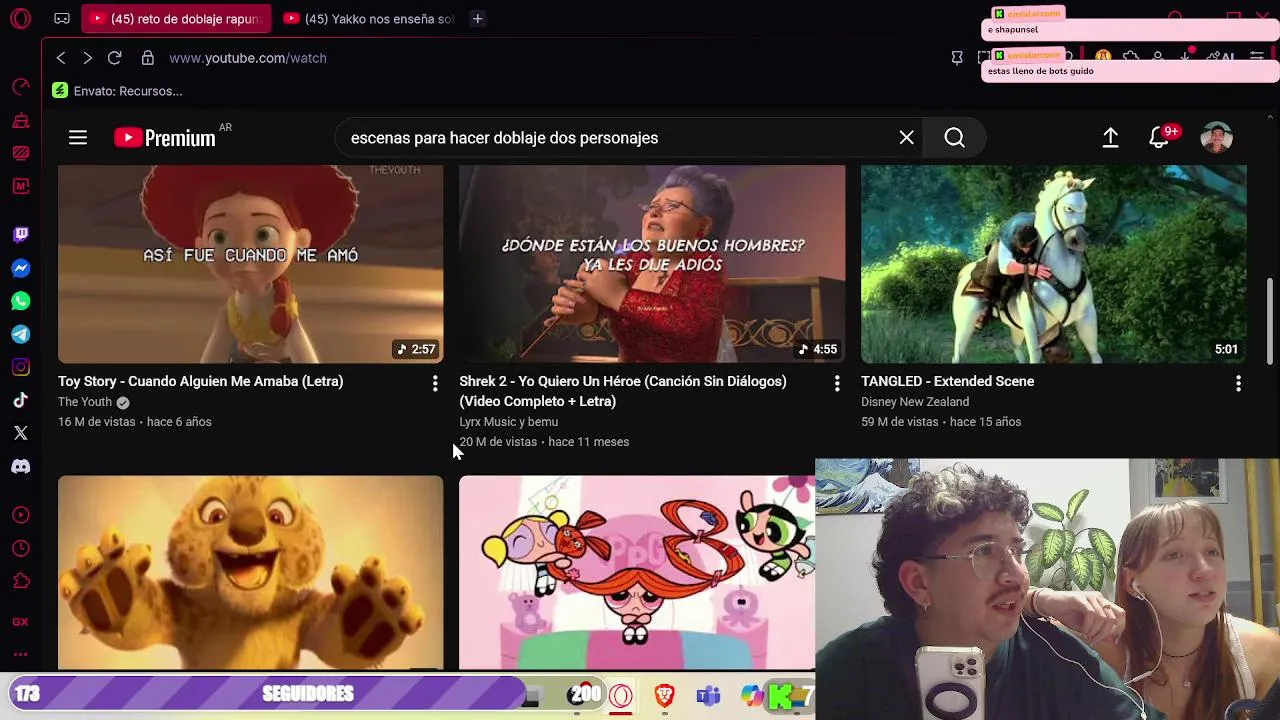Open Discord in the sidebar

click(x=21, y=466)
